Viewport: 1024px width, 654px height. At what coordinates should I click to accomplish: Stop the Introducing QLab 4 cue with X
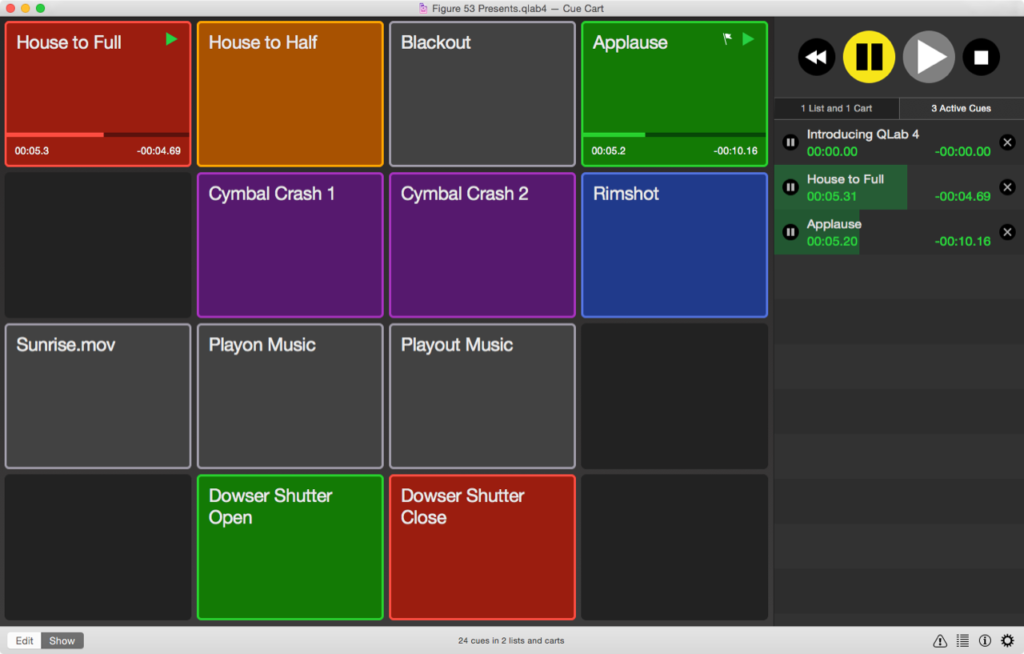coord(1008,142)
